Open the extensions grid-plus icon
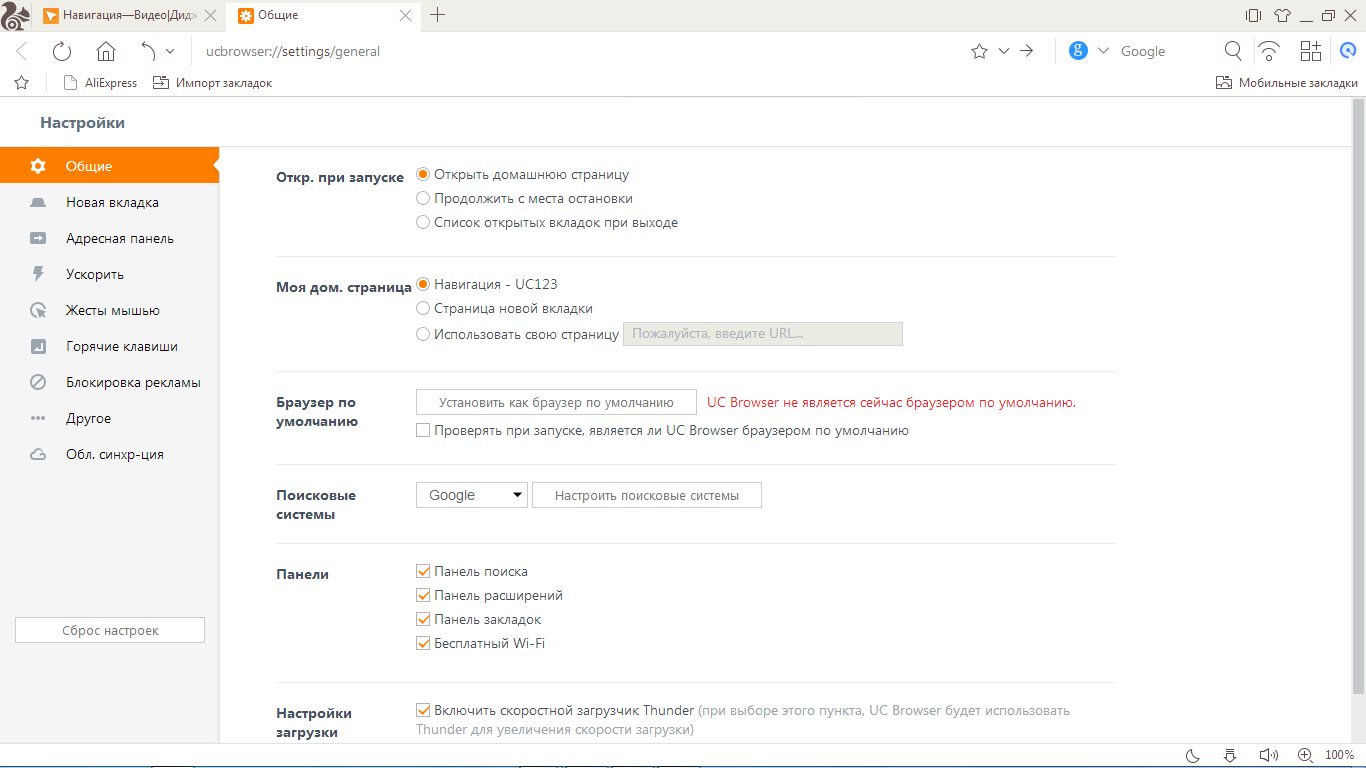Screen dimensions: 1366x768 click(1310, 51)
